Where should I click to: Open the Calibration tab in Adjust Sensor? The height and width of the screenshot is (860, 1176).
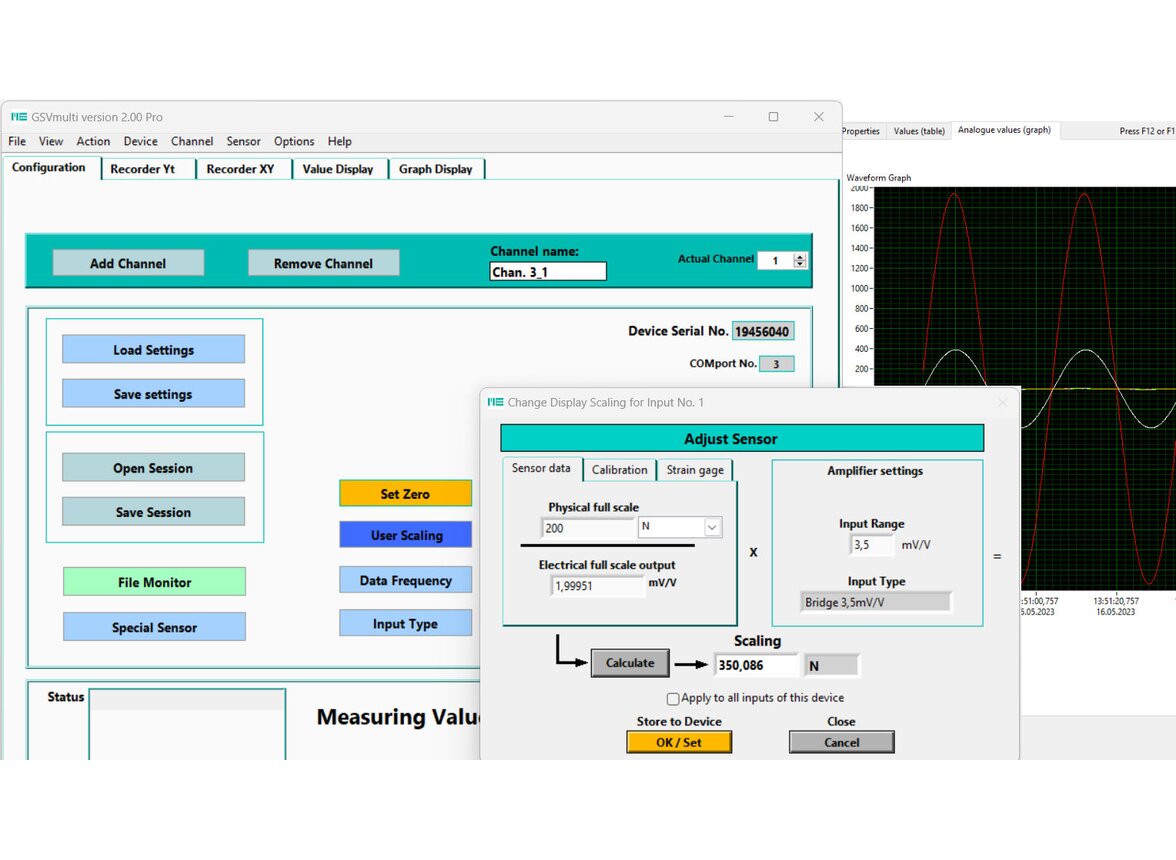click(x=619, y=469)
